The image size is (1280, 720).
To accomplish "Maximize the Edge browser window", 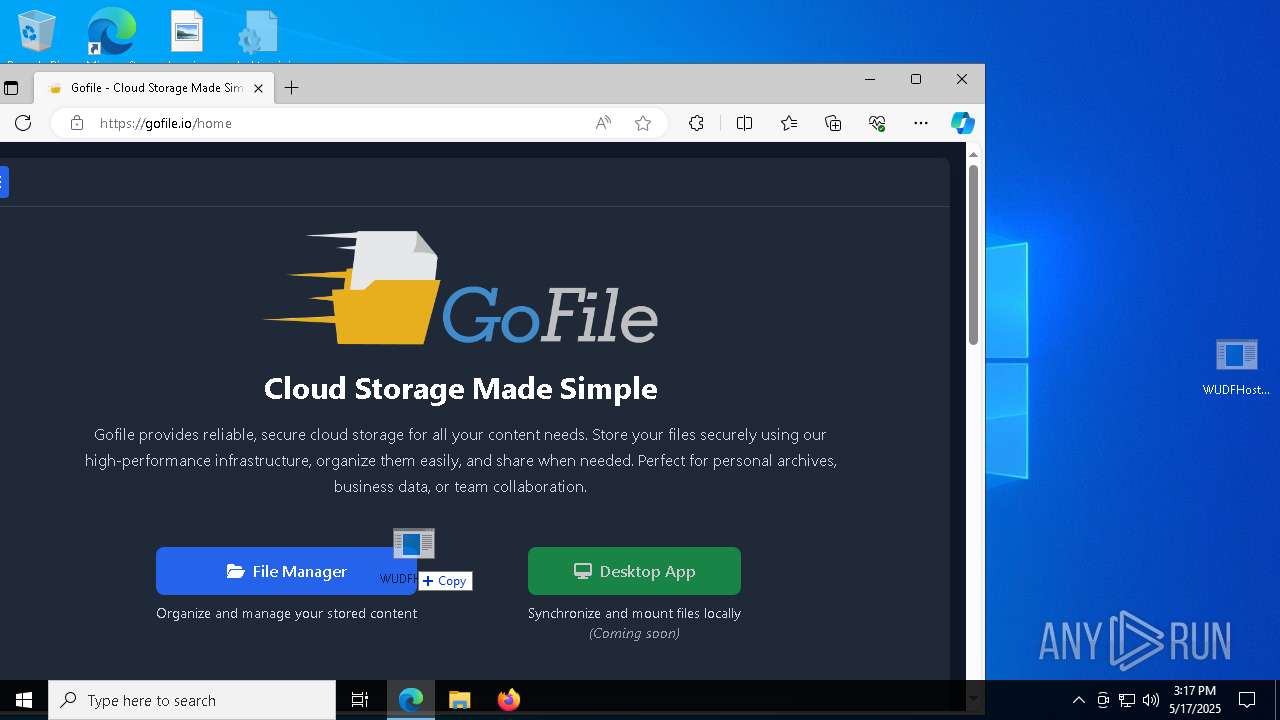I will point(916,79).
